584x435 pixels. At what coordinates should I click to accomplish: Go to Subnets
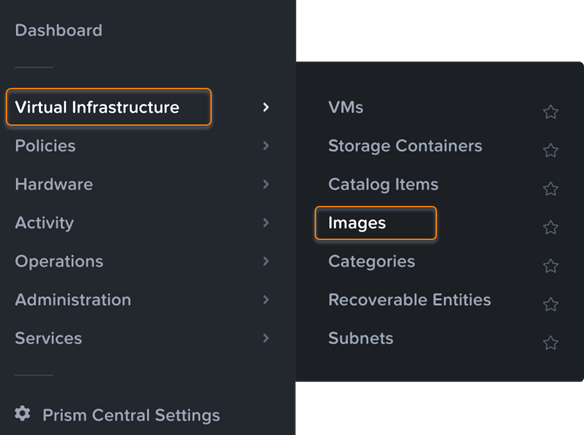(361, 338)
